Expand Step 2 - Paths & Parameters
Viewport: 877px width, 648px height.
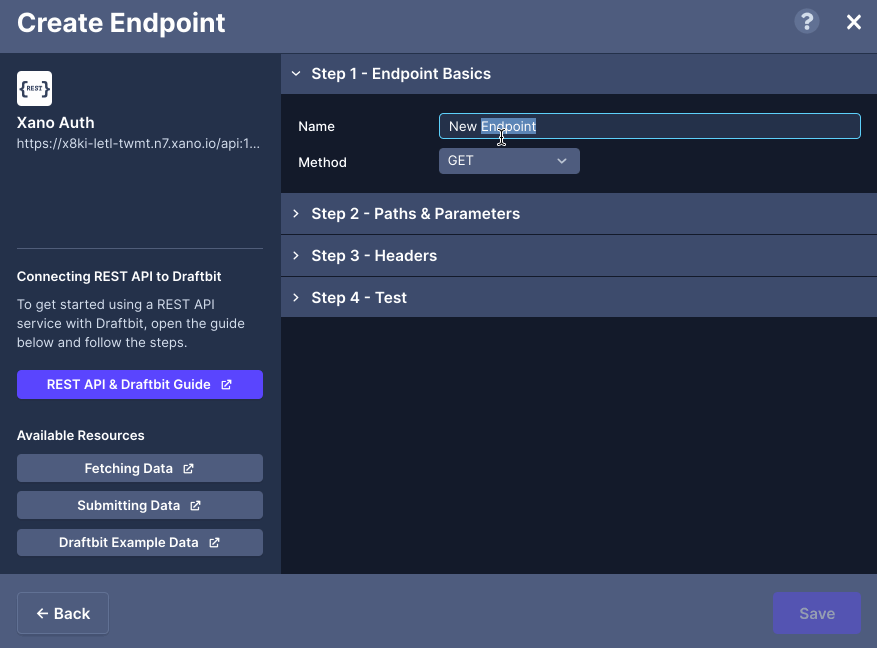click(x=579, y=214)
